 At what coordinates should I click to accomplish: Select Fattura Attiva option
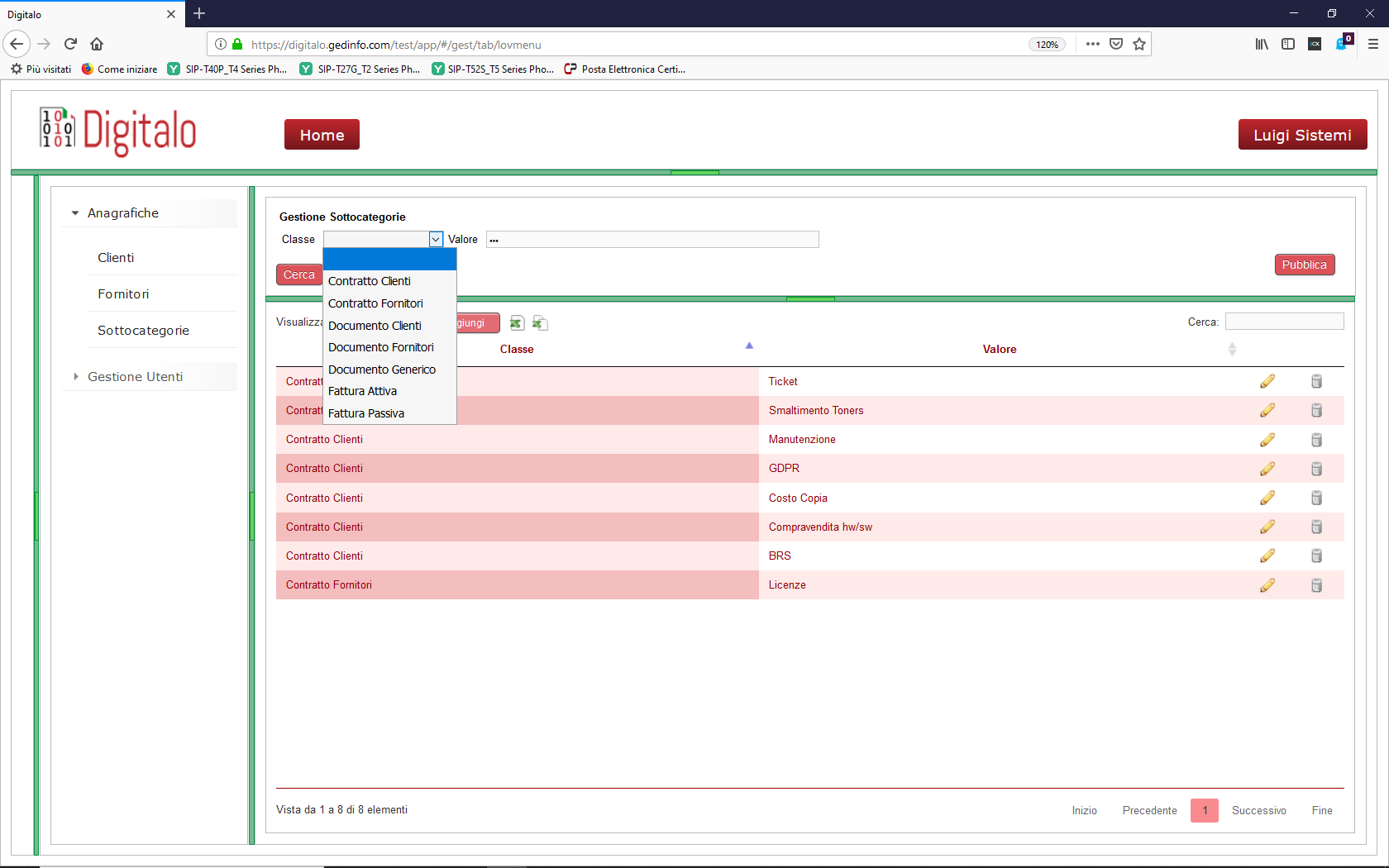pyautogui.click(x=389, y=391)
